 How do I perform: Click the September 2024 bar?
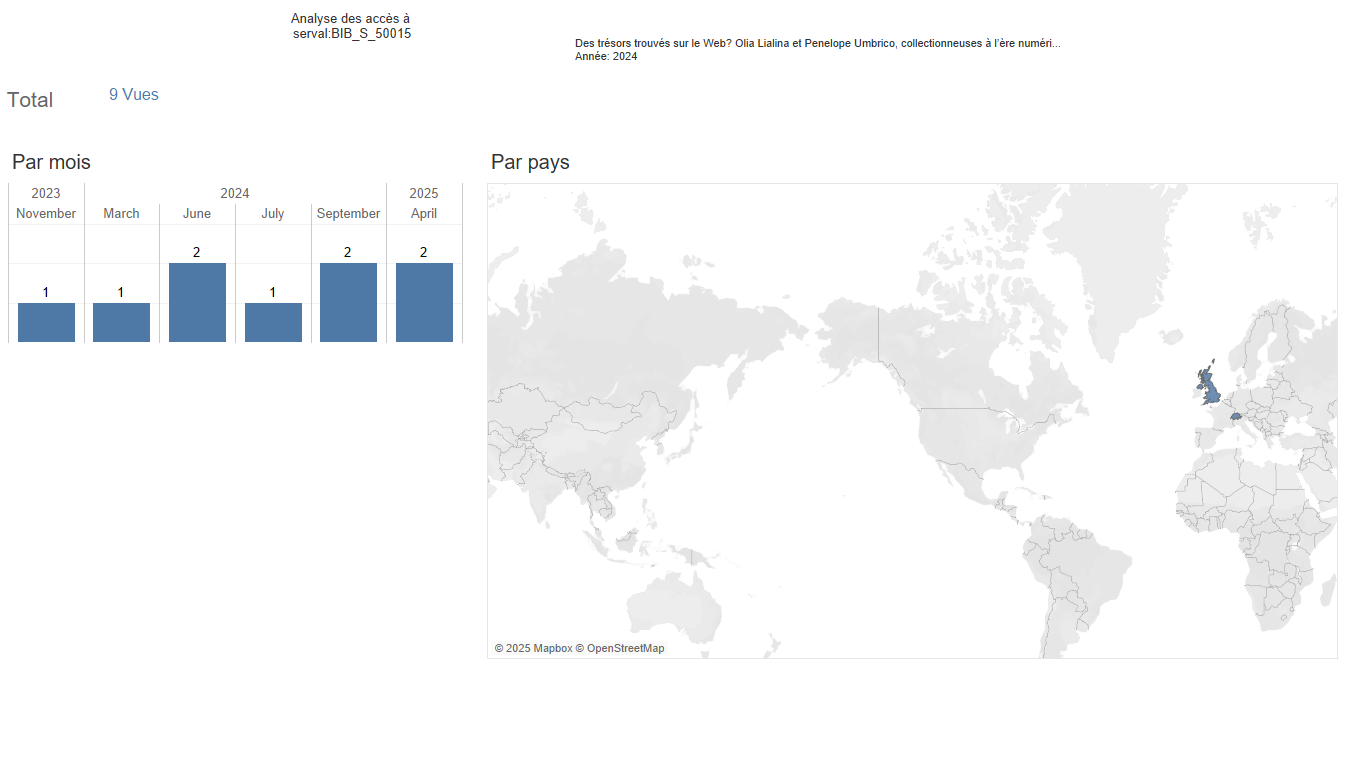(348, 302)
